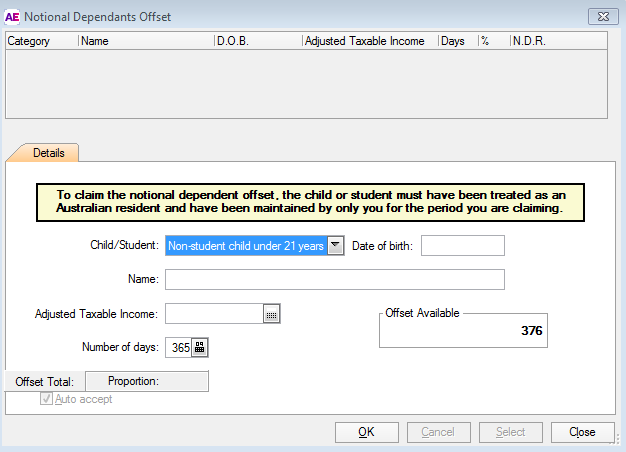Screen dimensions: 626x452
Task: Open calculator icon next to Number of days
Action: click(x=199, y=347)
